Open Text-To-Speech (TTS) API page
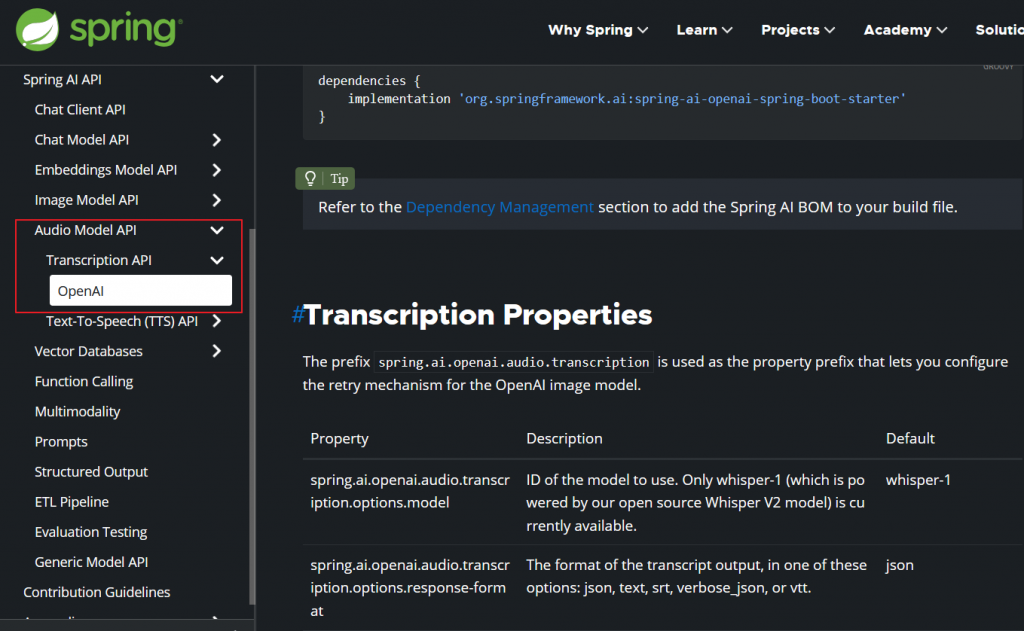 [x=121, y=321]
